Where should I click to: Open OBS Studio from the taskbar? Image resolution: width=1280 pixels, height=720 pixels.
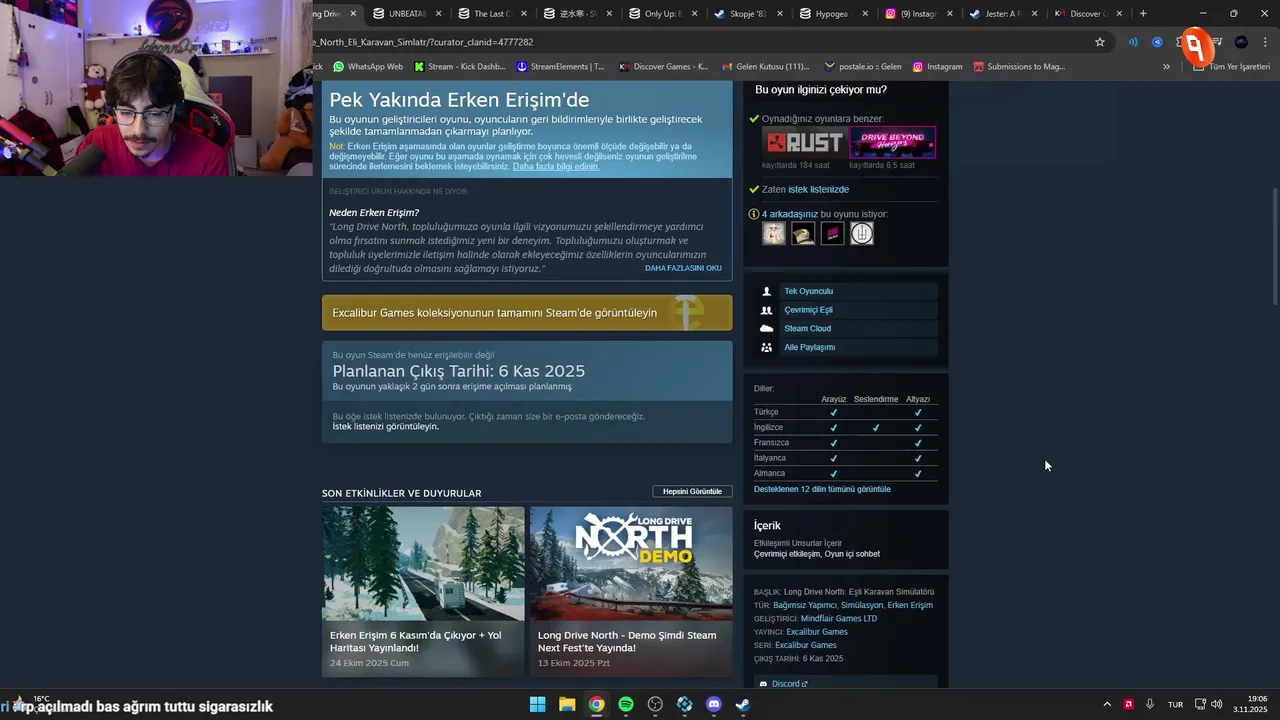[x=655, y=704]
